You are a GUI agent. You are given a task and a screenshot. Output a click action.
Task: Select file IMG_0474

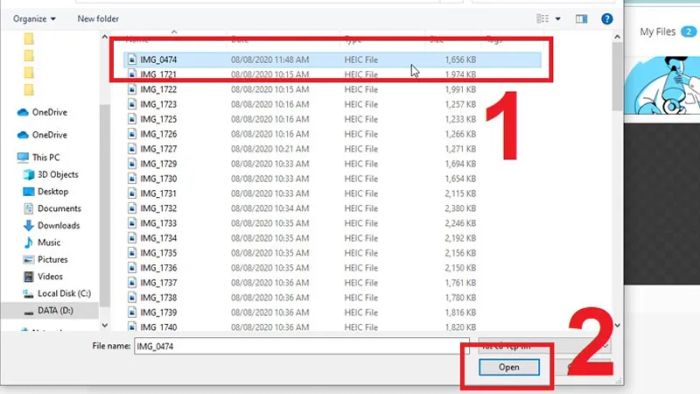click(332, 60)
